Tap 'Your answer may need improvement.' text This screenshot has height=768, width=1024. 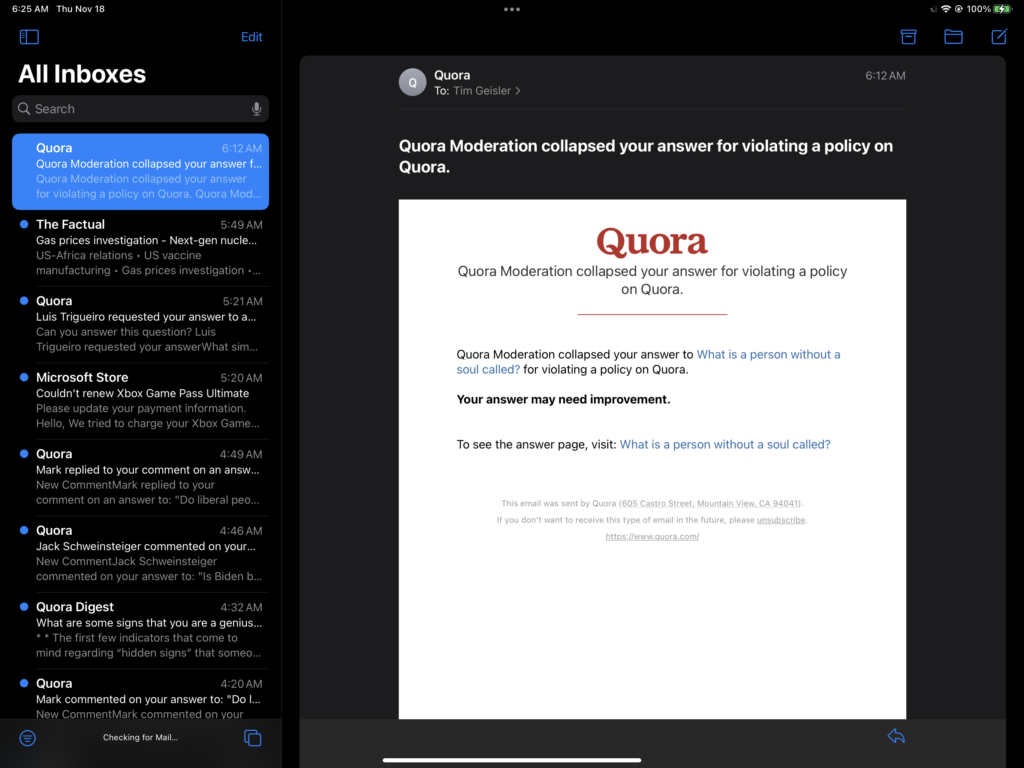(563, 400)
